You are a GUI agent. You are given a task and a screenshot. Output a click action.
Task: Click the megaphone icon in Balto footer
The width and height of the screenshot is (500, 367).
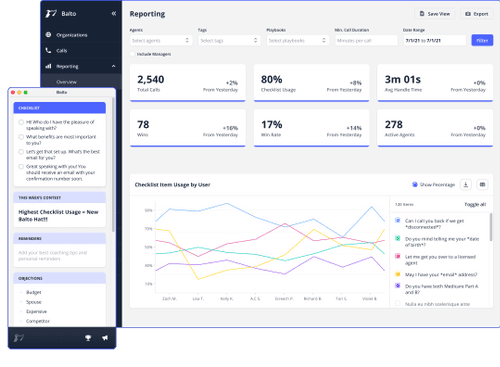pos(105,338)
